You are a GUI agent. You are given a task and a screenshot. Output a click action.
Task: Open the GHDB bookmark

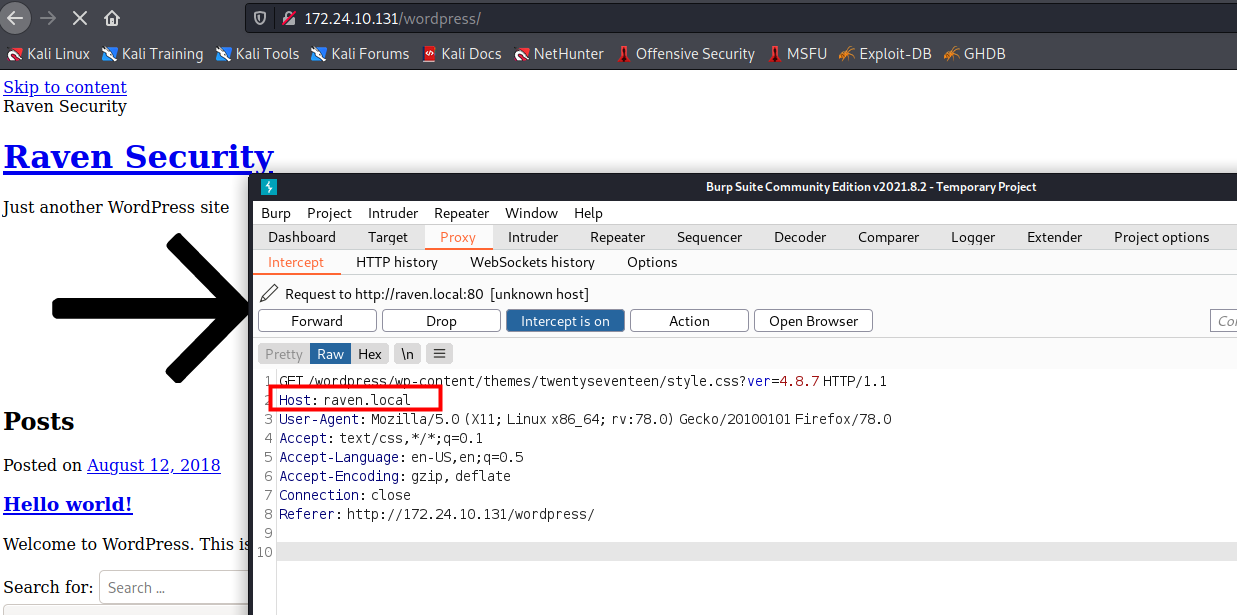973,54
